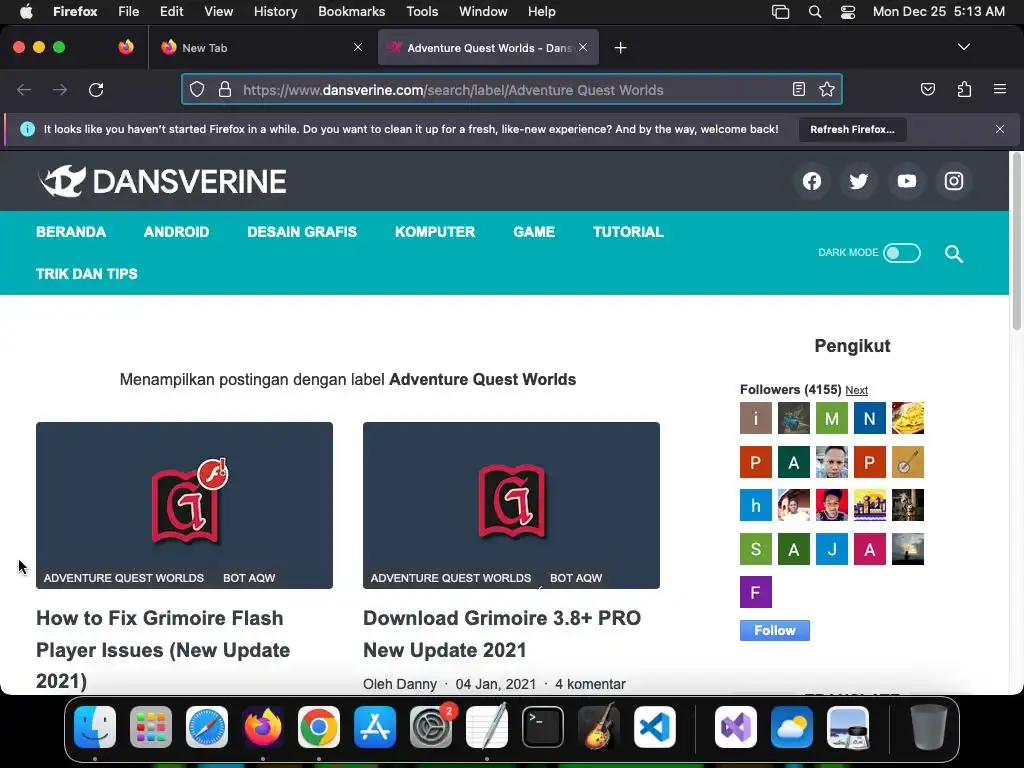
Task: Click the purple 'F' follower avatar
Action: click(756, 592)
